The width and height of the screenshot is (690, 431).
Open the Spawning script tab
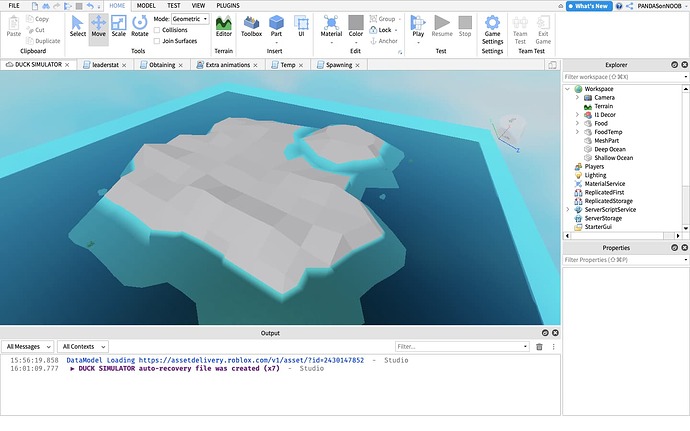[338, 65]
